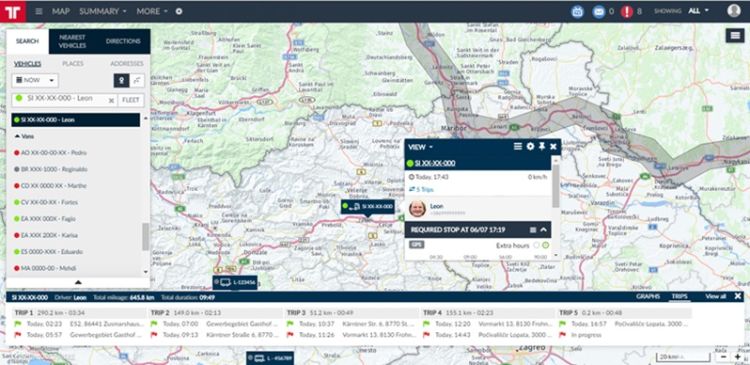This screenshot has width=750, height=365.
Task: Open the NOW time dropdown
Action: [x=35, y=80]
